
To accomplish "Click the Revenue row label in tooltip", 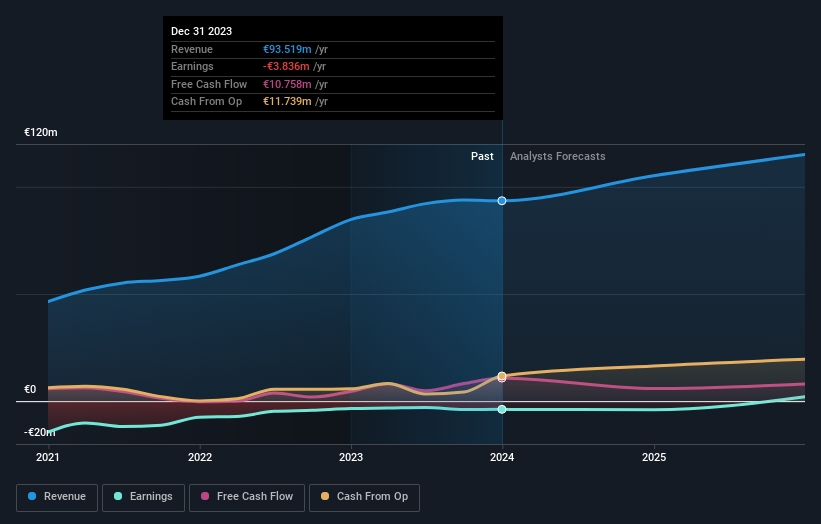I will 192,49.
